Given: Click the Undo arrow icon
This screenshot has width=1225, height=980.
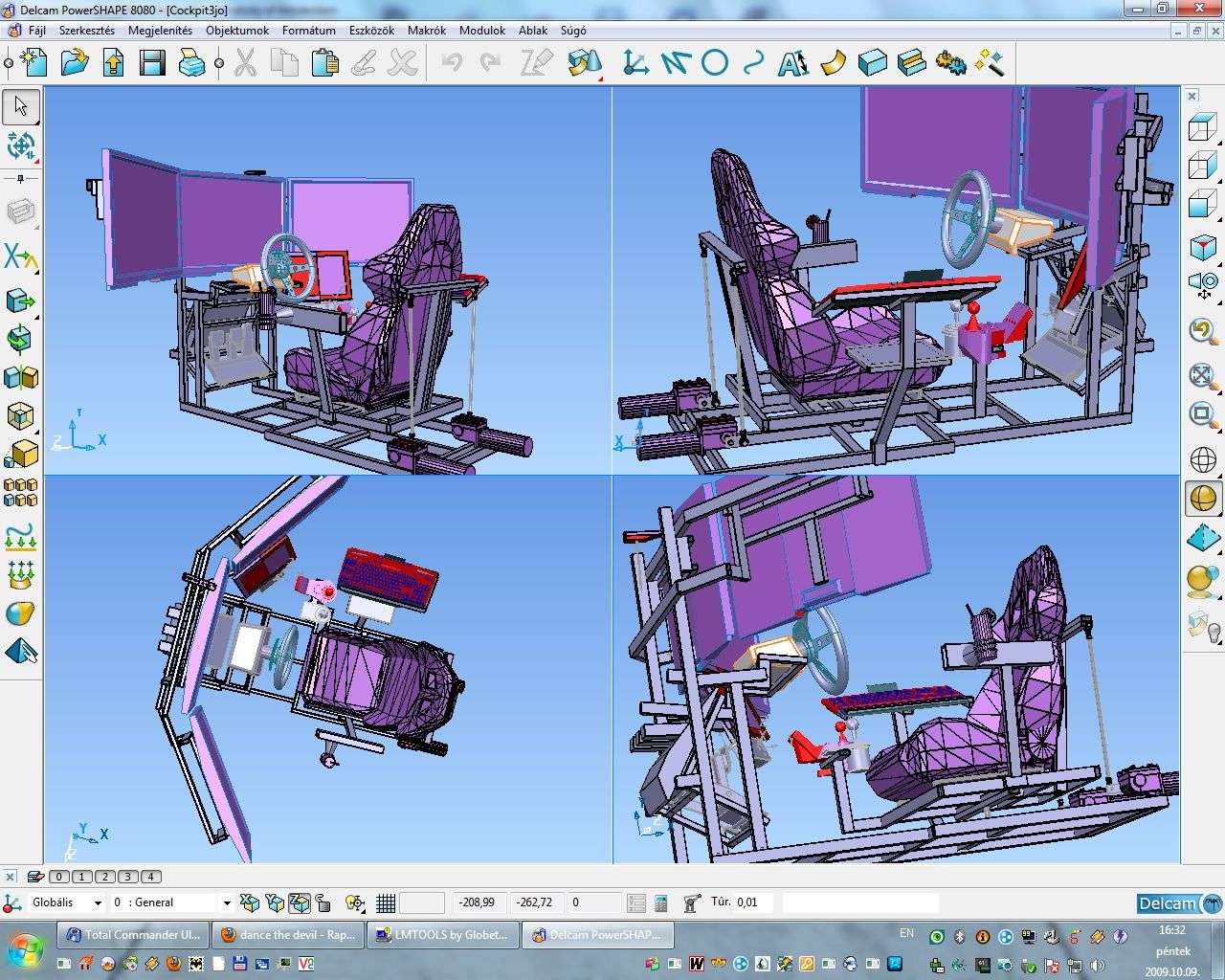Looking at the screenshot, I should (x=452, y=63).
